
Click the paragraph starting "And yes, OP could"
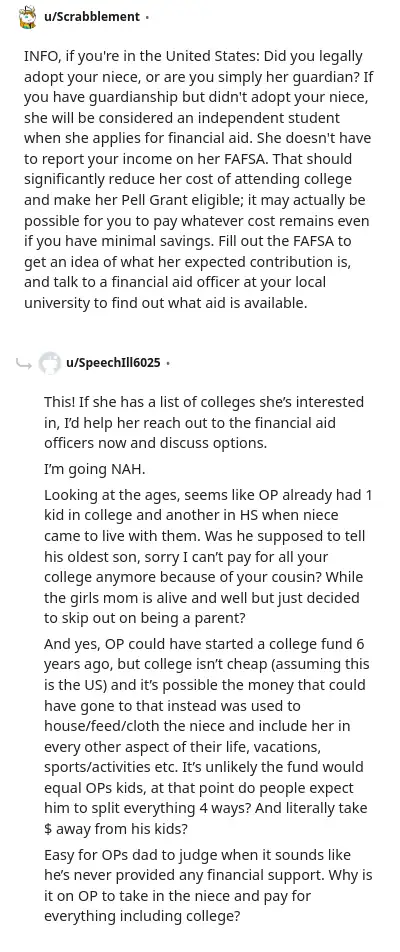click(206, 736)
